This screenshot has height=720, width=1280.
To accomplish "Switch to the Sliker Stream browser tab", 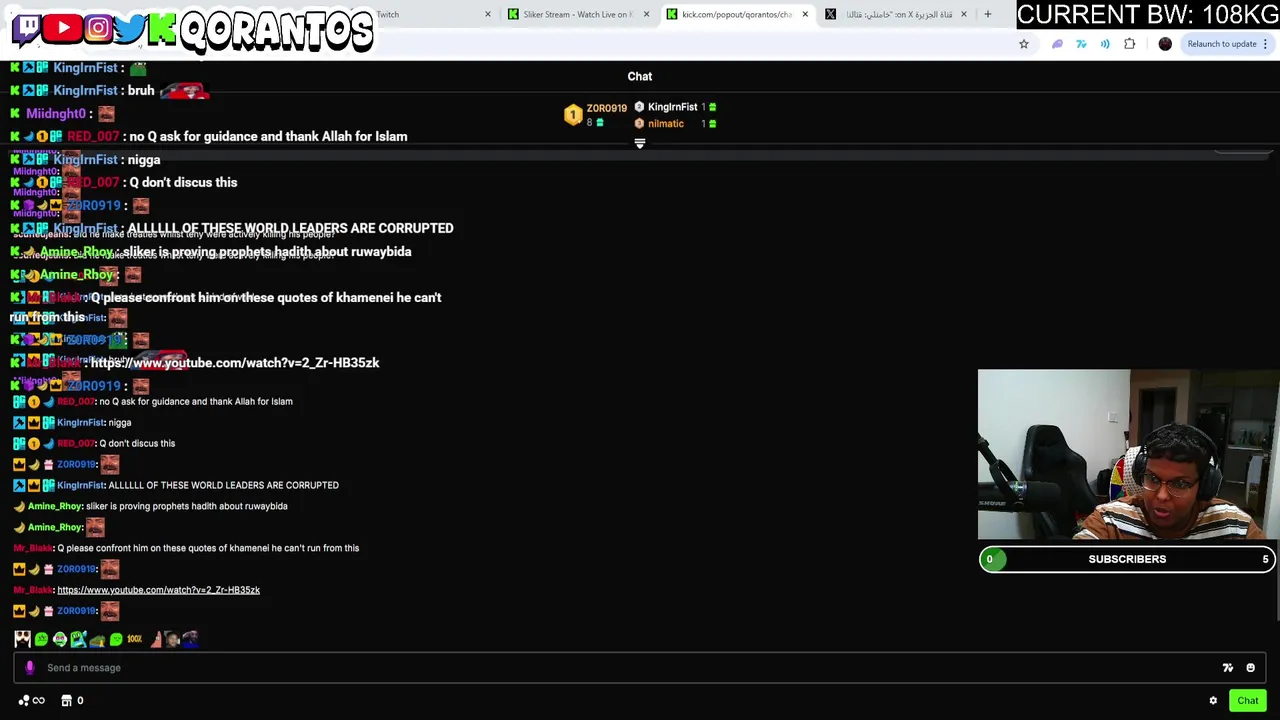I will [x=576, y=15].
